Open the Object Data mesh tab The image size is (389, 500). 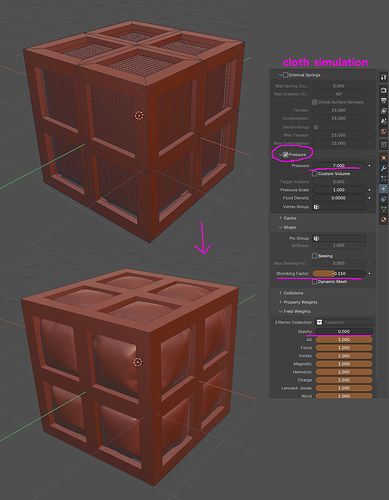[x=383, y=209]
